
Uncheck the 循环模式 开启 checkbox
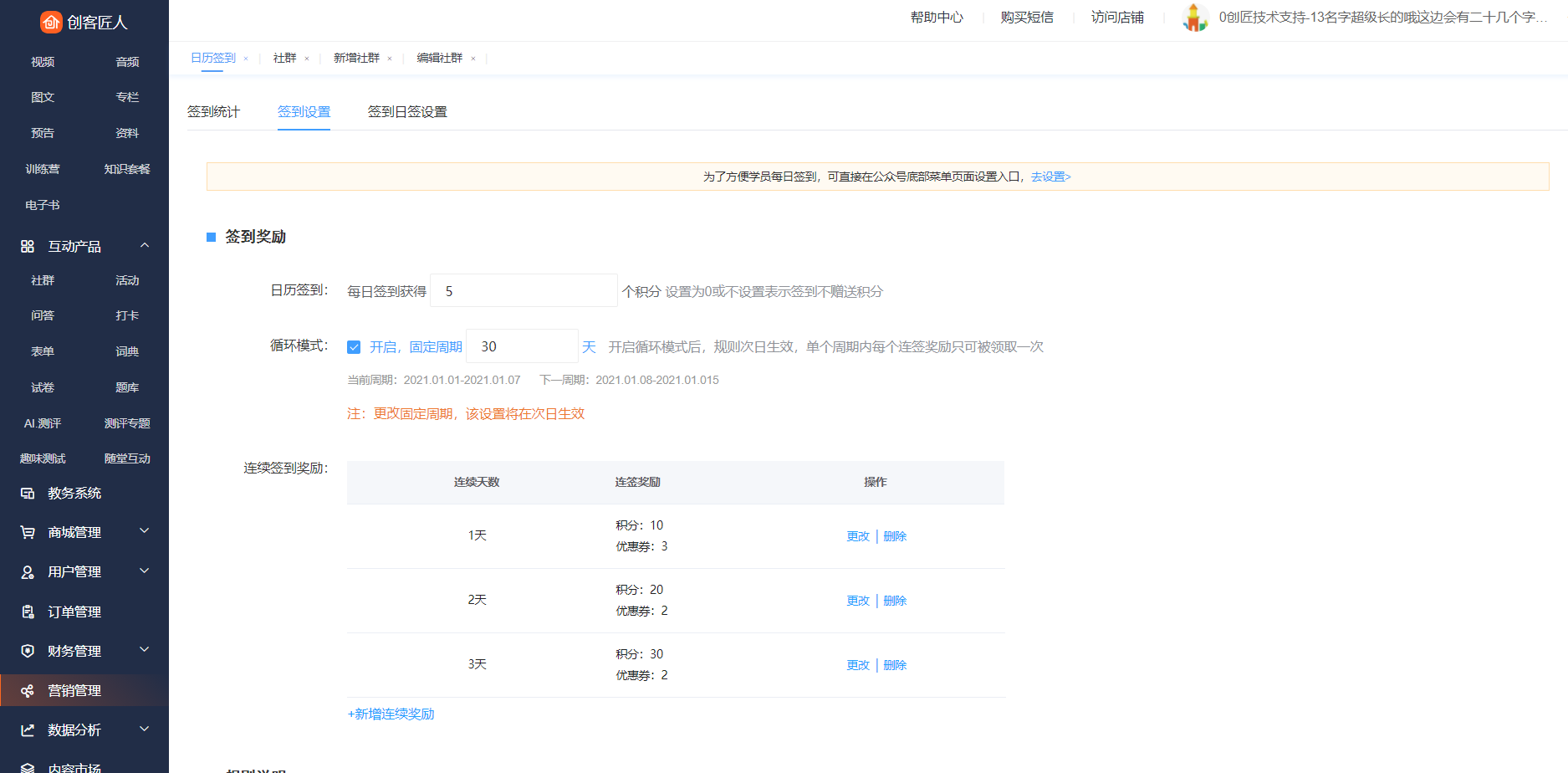(354, 347)
